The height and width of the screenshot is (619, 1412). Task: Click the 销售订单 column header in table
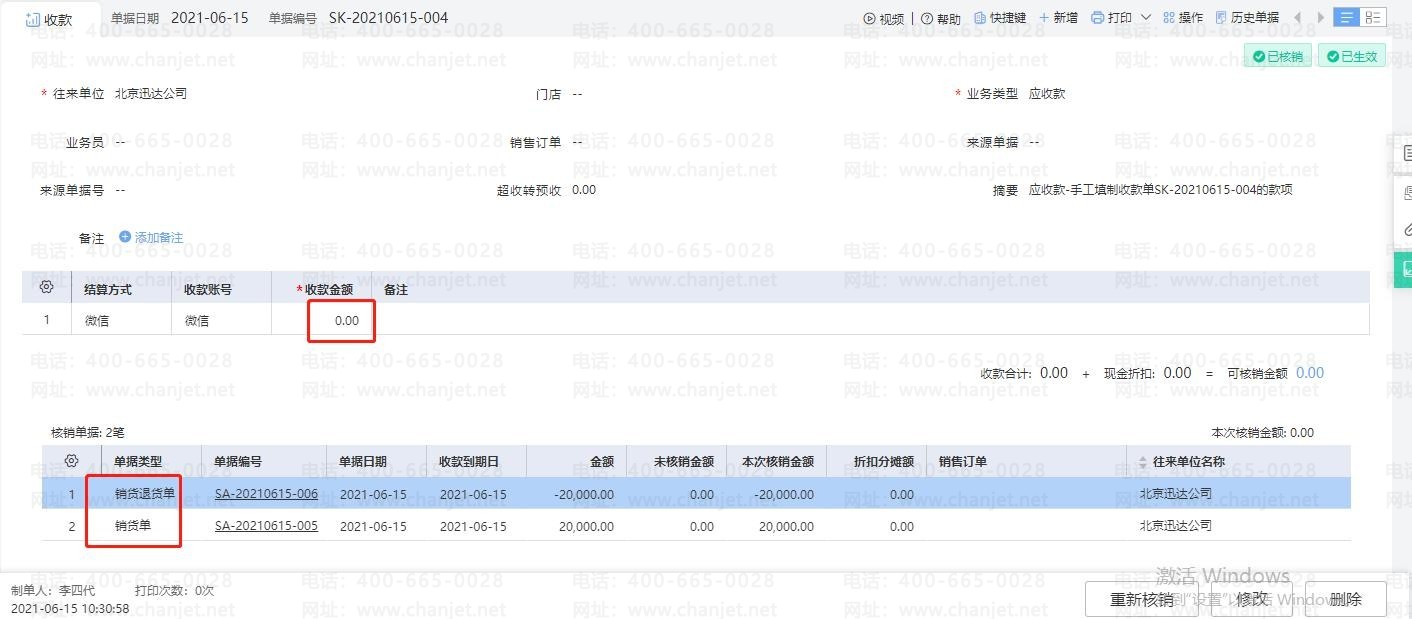962,461
